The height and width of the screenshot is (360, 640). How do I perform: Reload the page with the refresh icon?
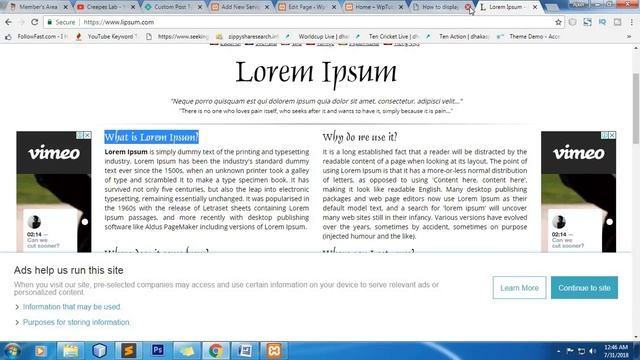click(34, 22)
